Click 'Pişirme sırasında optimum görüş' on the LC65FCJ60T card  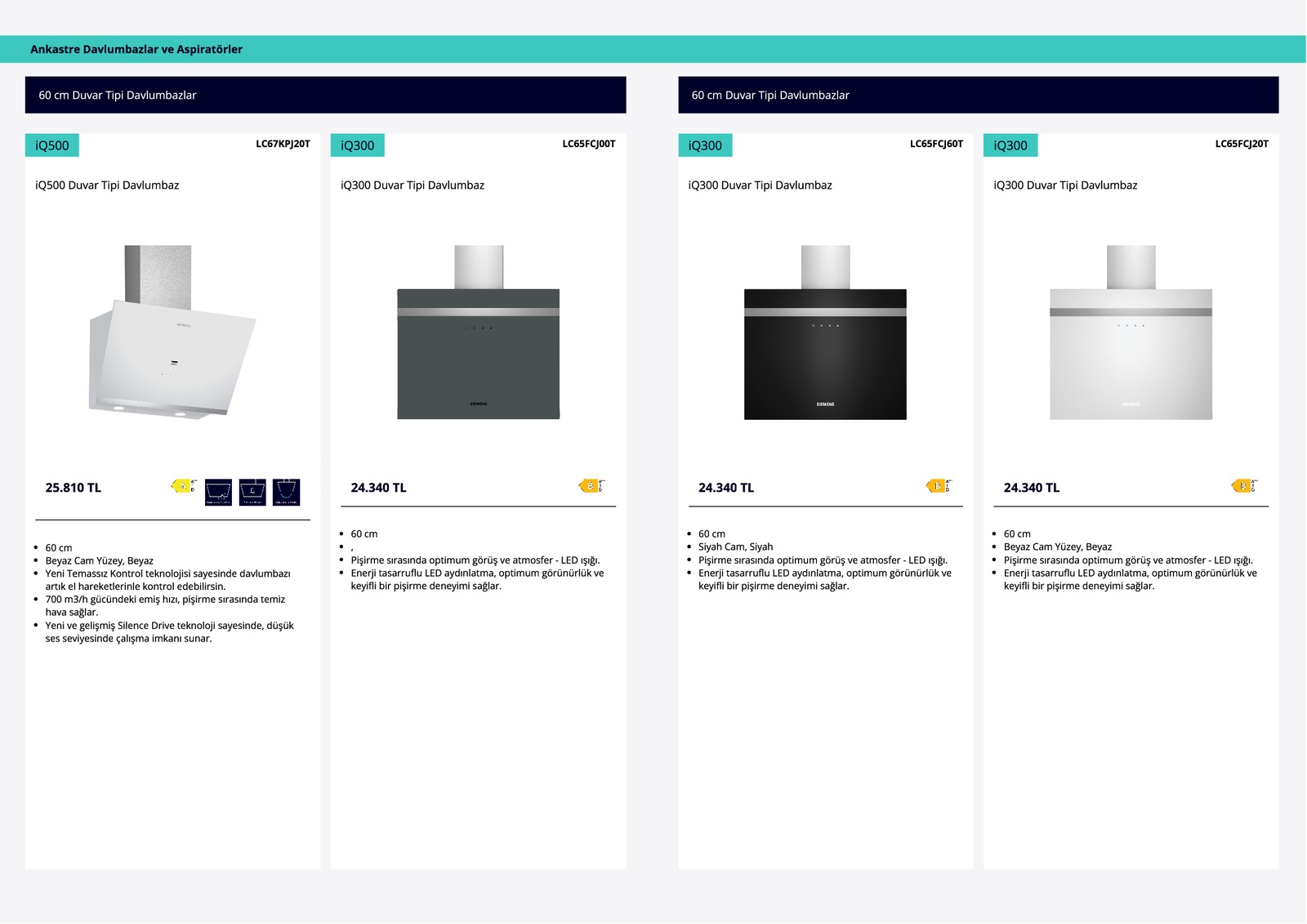coord(823,560)
